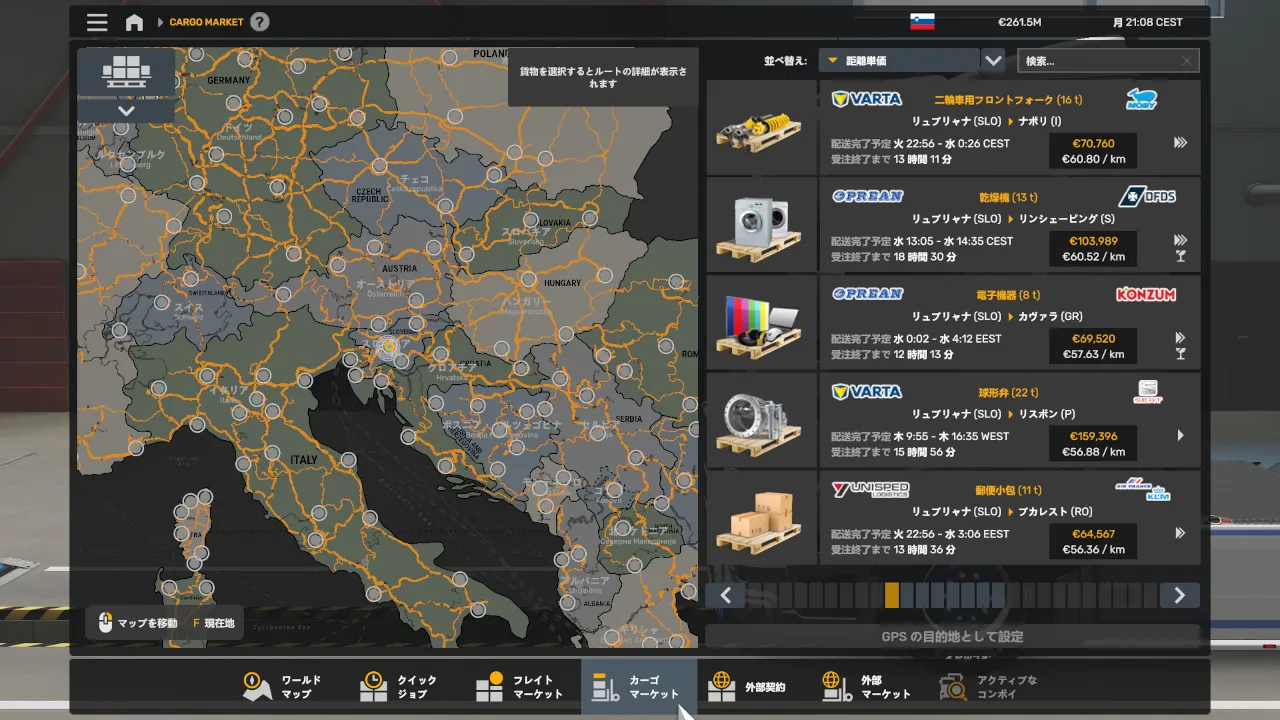Click the €103,989 price
Screen dimensions: 1280x720
1093,241
